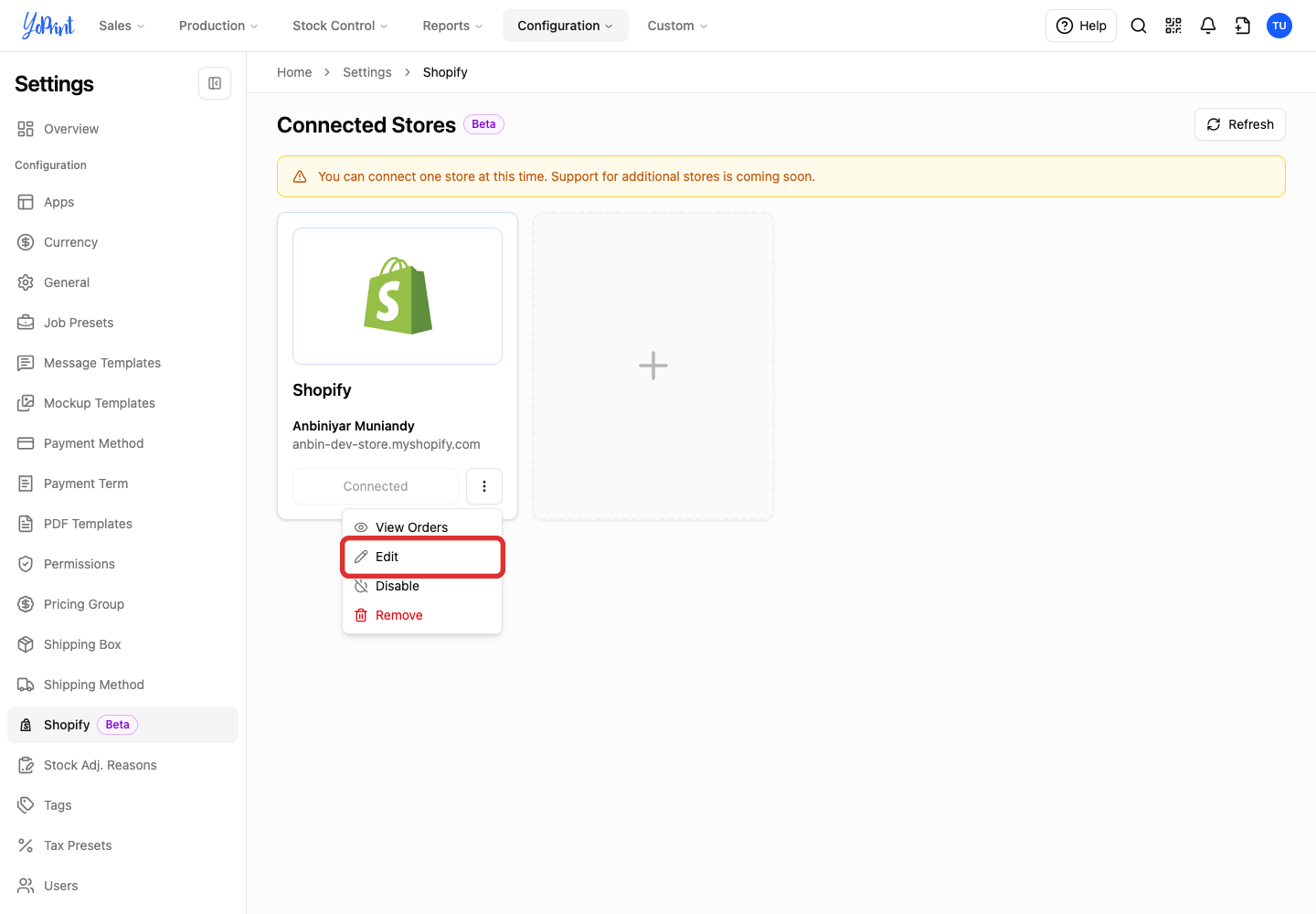The height and width of the screenshot is (914, 1316).
Task: Choose Edit in the store menu
Action: tap(422, 557)
